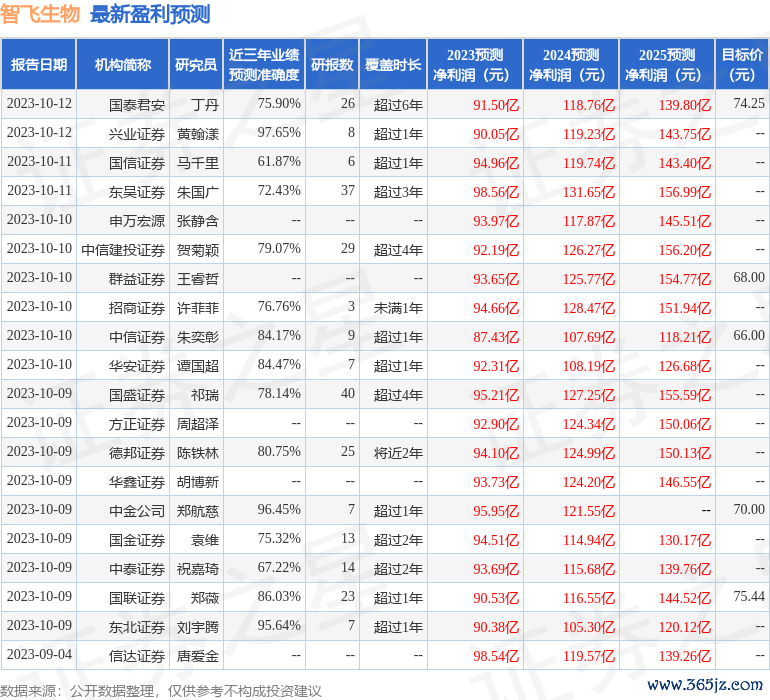This screenshot has width=770, height=700.
Task: Select the 2024预测净利润 column header
Action: [571, 64]
